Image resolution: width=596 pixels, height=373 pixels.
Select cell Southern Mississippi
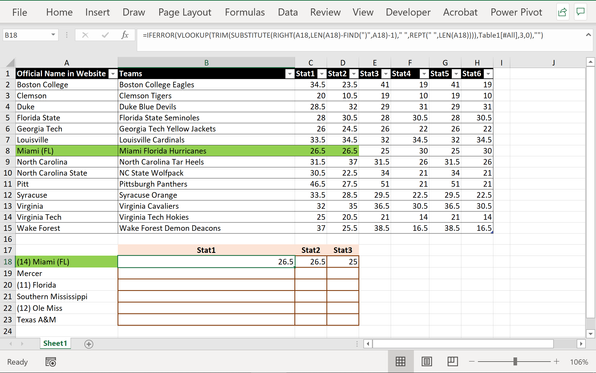pos(67,297)
